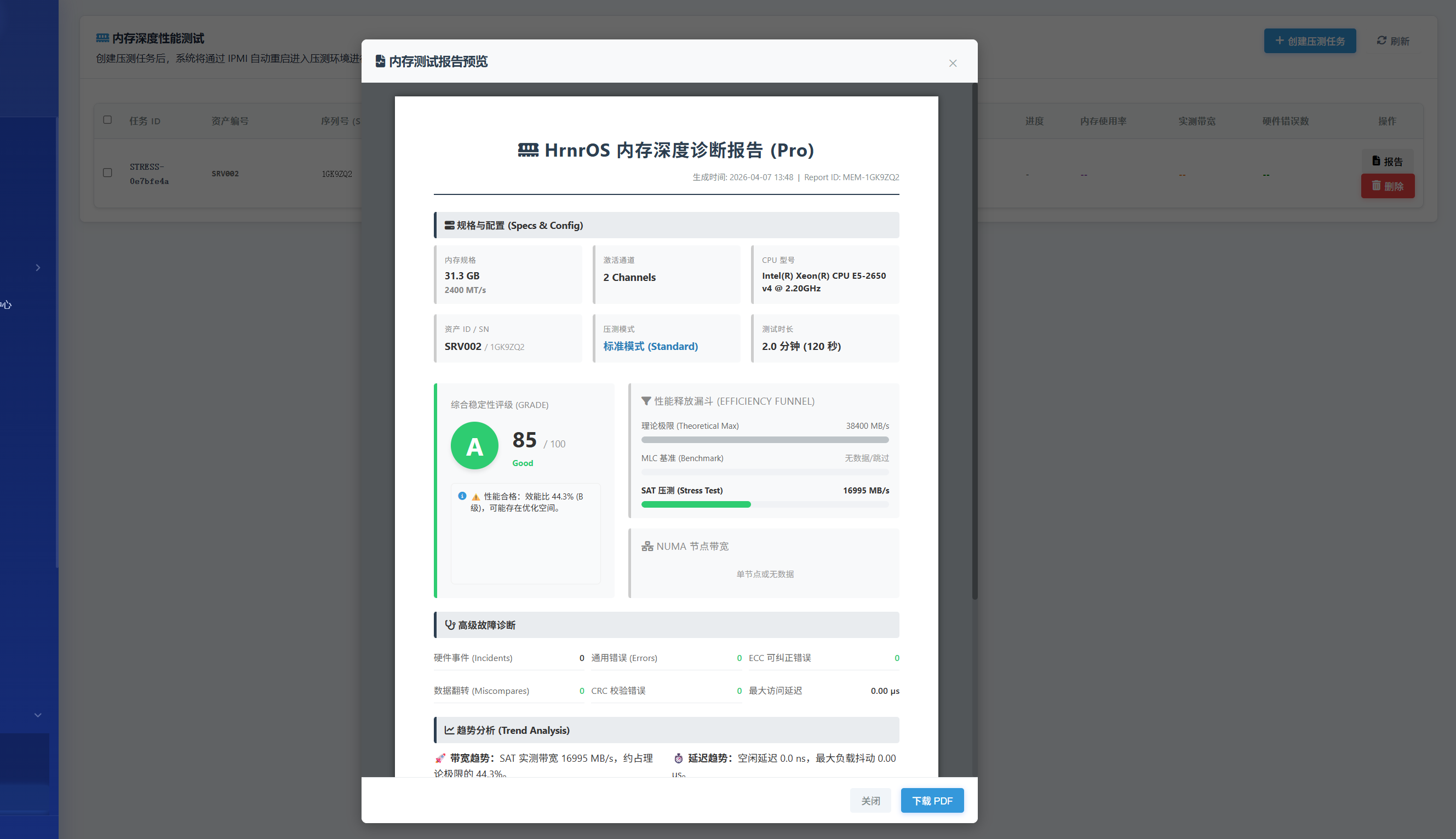Viewport: 1456px width, 839px height.
Task: Expand the sidebar using the right chevron
Action: coord(38,267)
